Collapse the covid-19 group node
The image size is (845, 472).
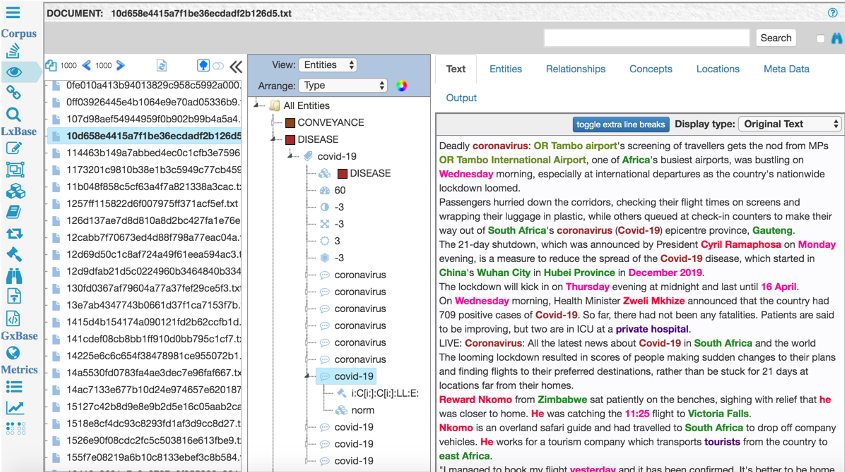pos(291,156)
